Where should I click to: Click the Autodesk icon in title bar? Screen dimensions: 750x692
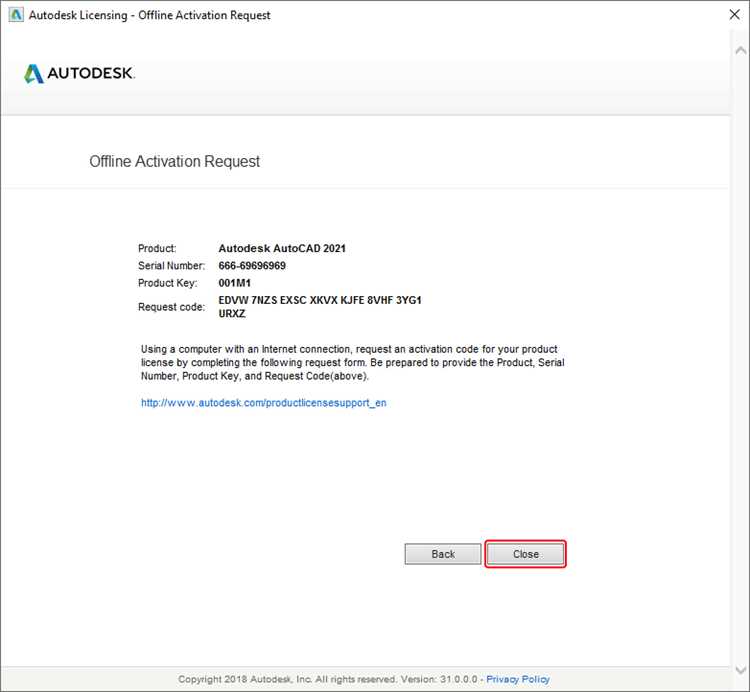click(x=16, y=15)
